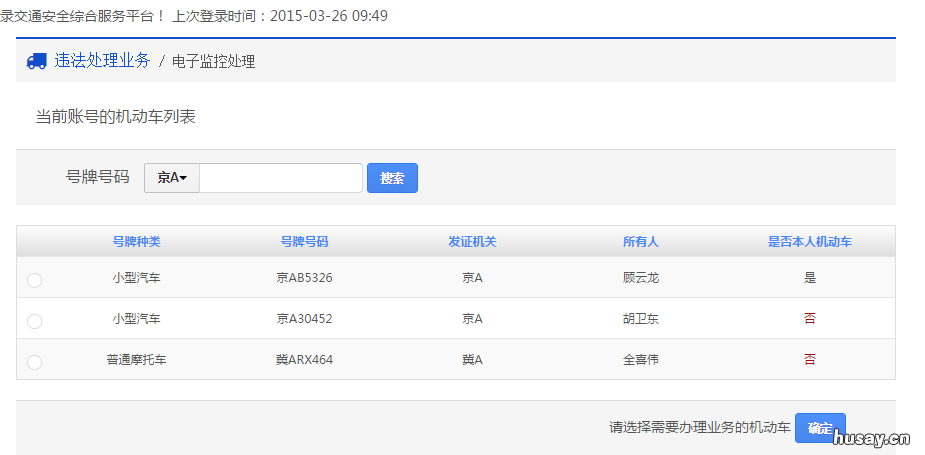Viewport: 925px width, 455px height.
Task: Focus the 号牌号码 text input field
Action: [281, 178]
